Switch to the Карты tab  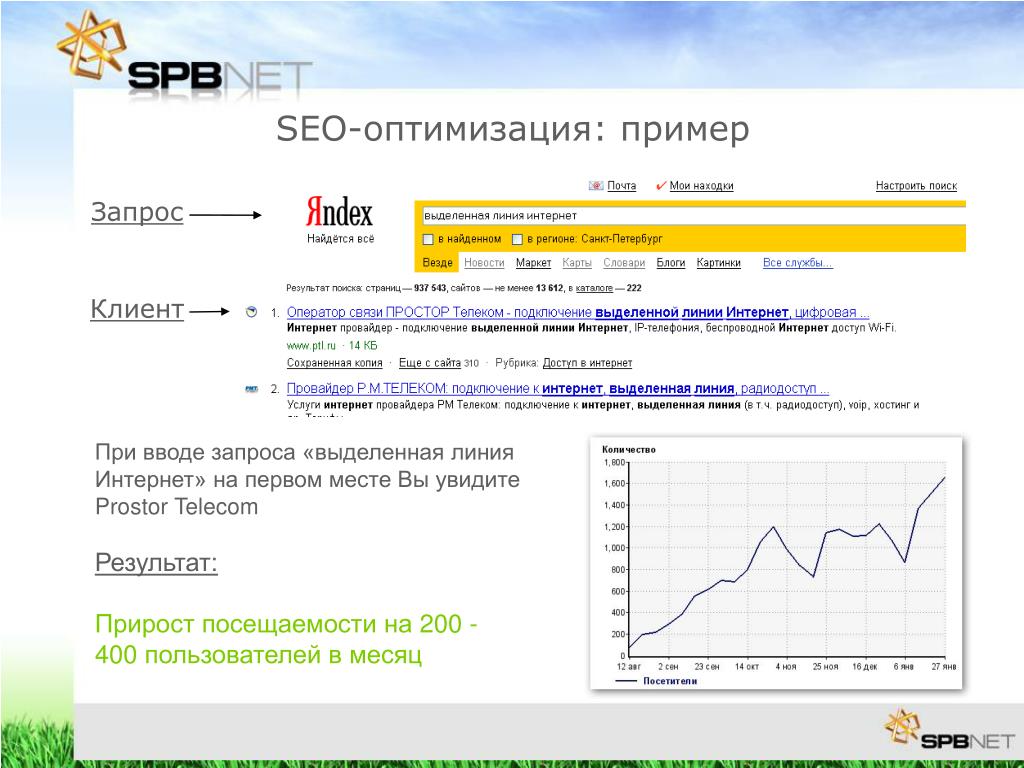(x=577, y=263)
